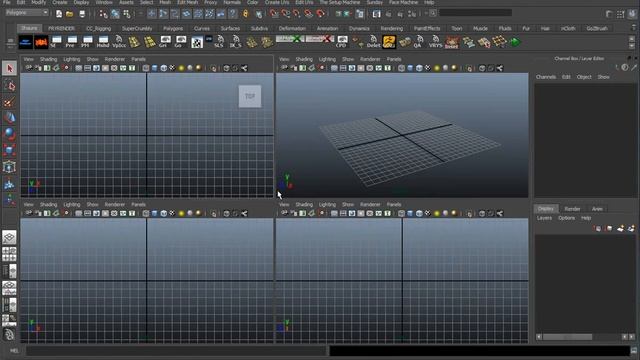Open the script editor icon beside command line
The height and width of the screenshot is (360, 640).
coord(634,351)
